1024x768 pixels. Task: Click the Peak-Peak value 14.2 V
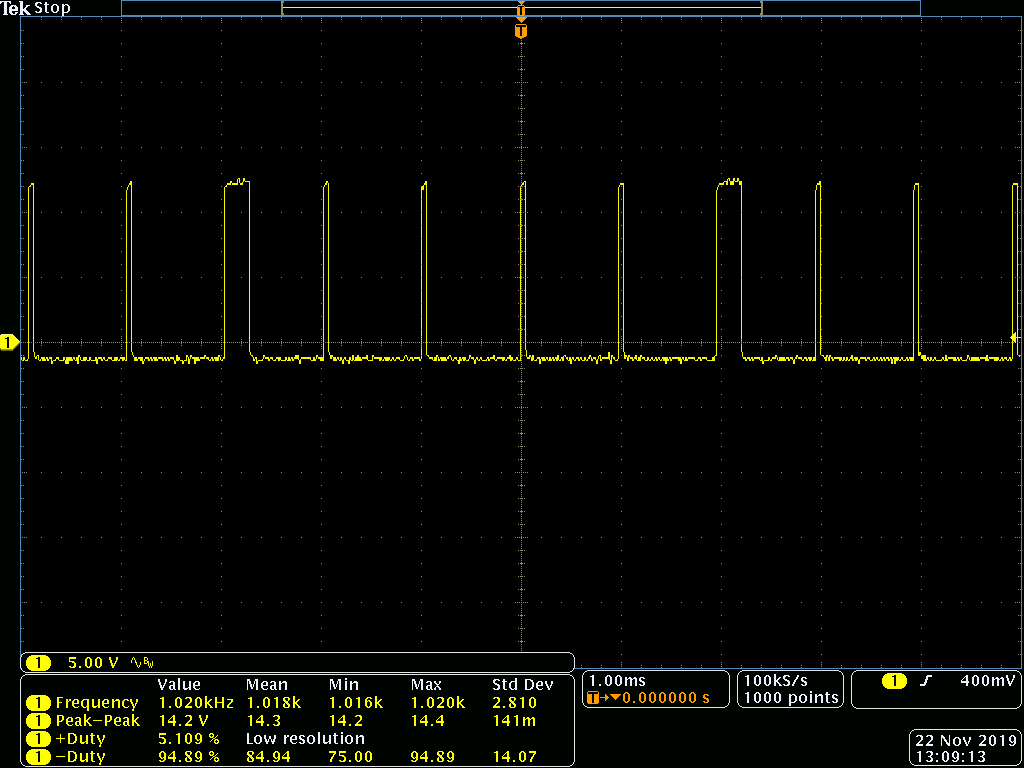184,721
